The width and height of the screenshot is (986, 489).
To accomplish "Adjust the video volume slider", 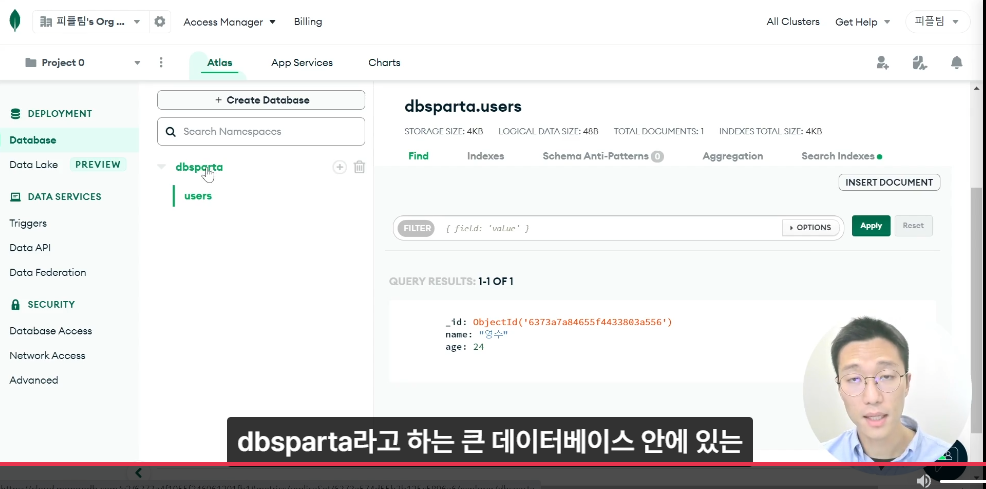I will 962,481.
